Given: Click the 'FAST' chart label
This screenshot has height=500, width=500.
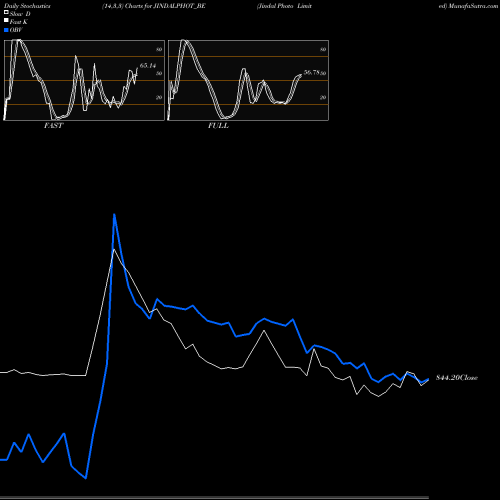Looking at the screenshot, I should [x=53, y=126].
